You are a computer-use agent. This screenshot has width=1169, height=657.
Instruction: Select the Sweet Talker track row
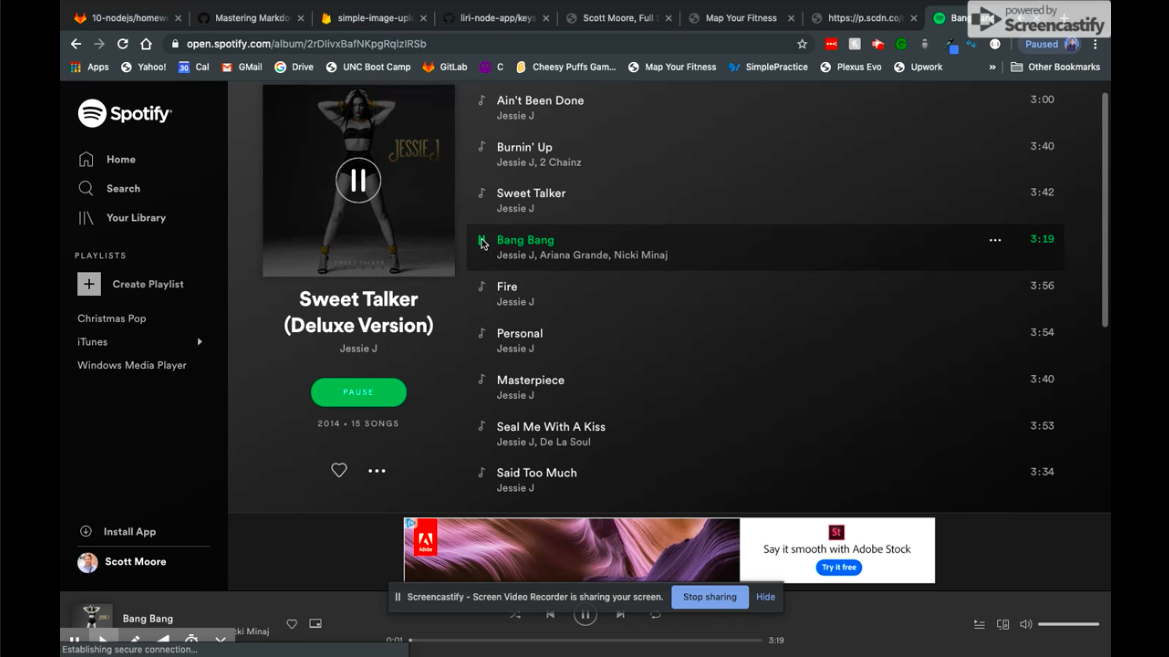pyautogui.click(x=766, y=201)
